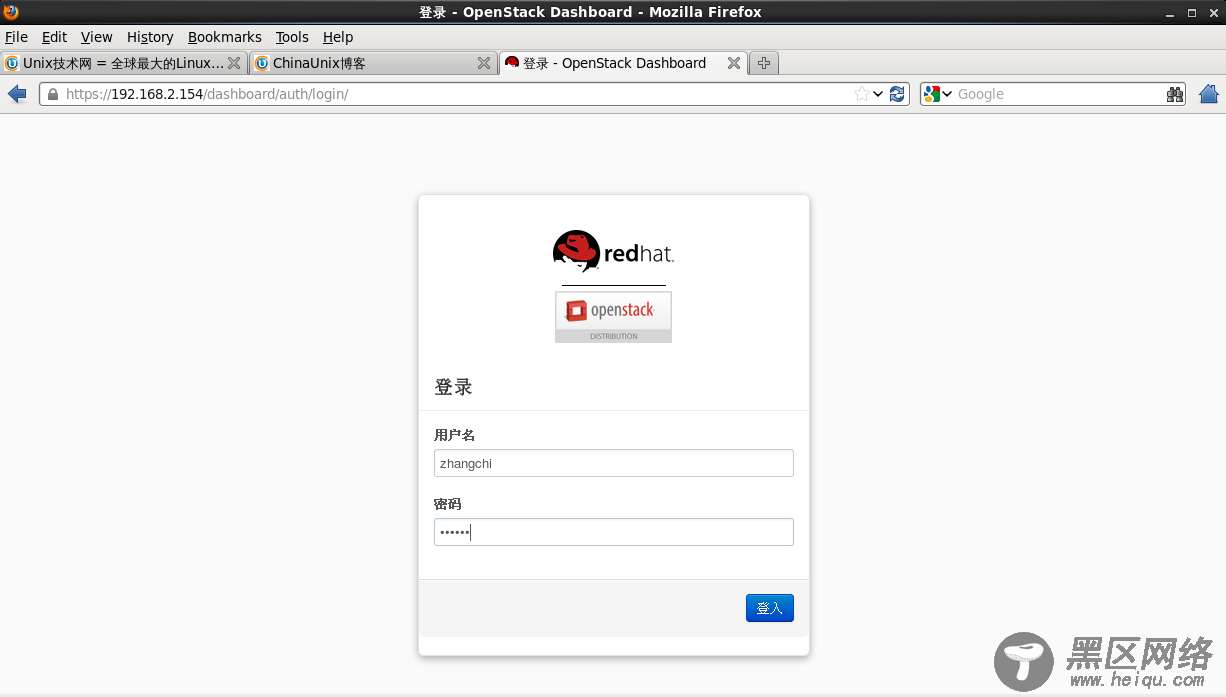Click the address bar URL

[x=207, y=94]
